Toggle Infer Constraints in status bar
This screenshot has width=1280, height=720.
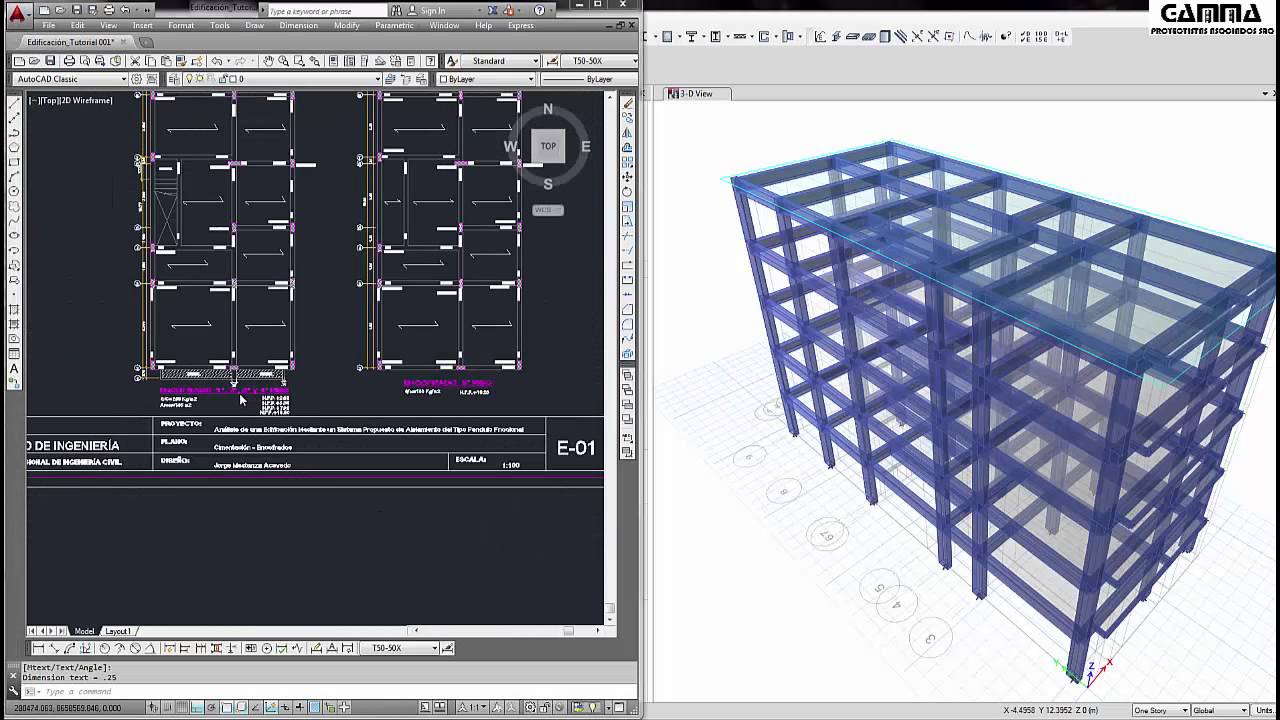click(x=153, y=707)
